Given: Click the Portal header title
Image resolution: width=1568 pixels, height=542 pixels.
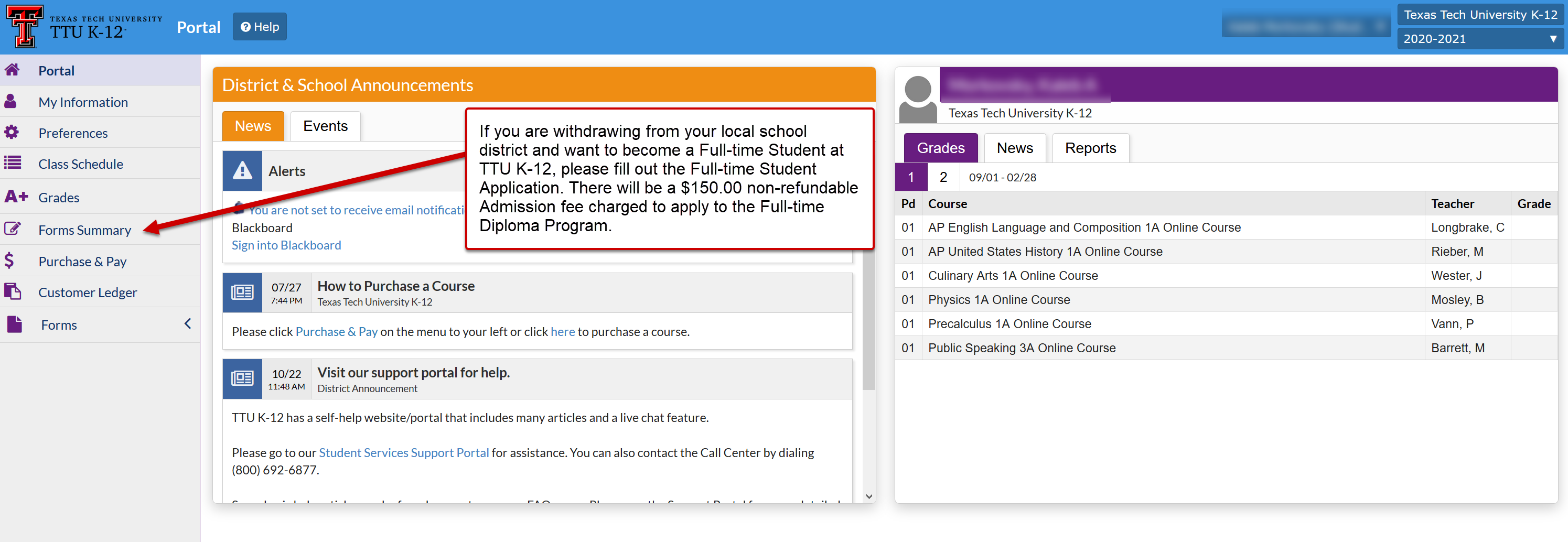Looking at the screenshot, I should click(x=198, y=27).
